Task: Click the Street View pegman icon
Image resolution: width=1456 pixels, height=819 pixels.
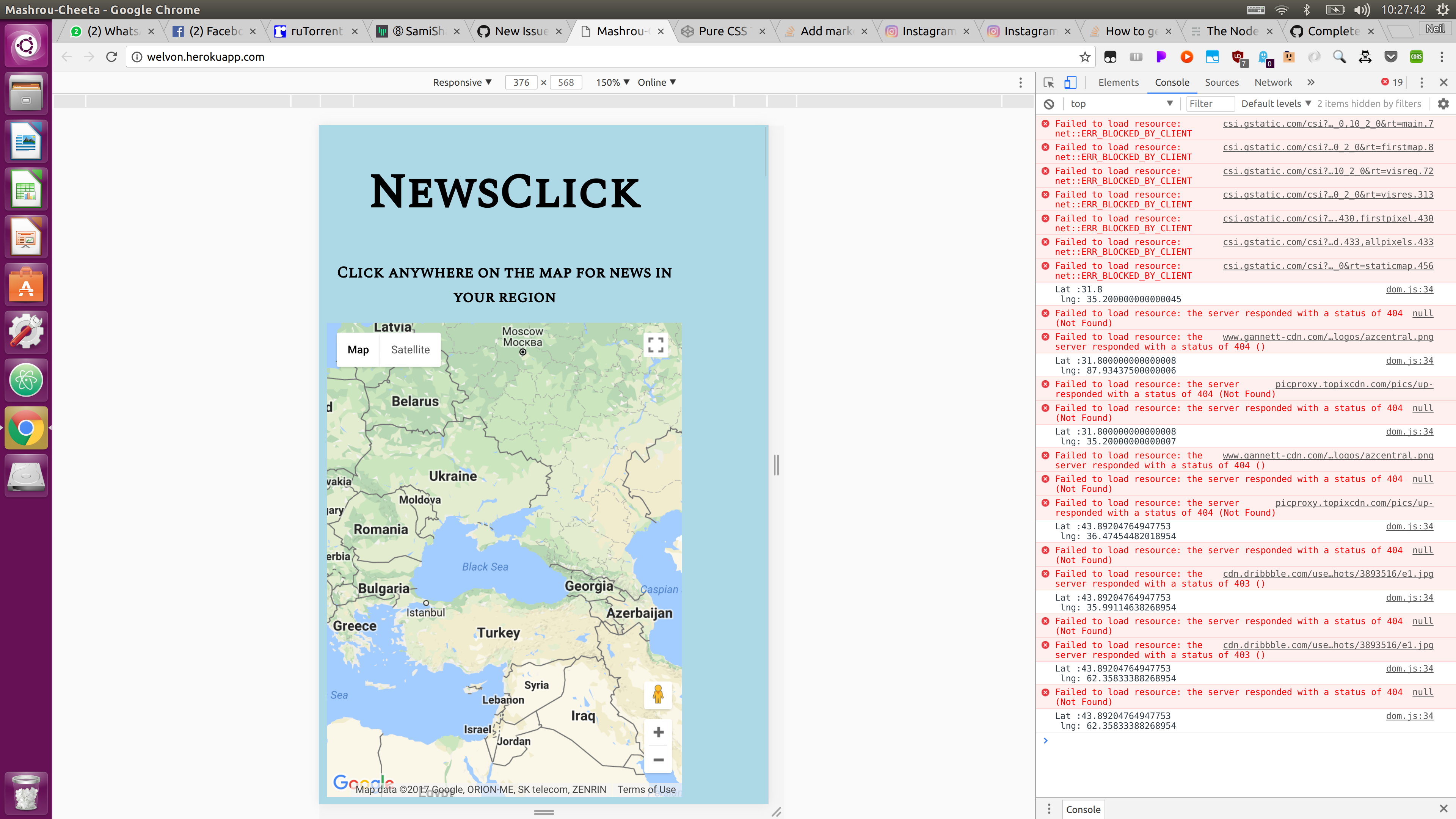Action: 657,695
